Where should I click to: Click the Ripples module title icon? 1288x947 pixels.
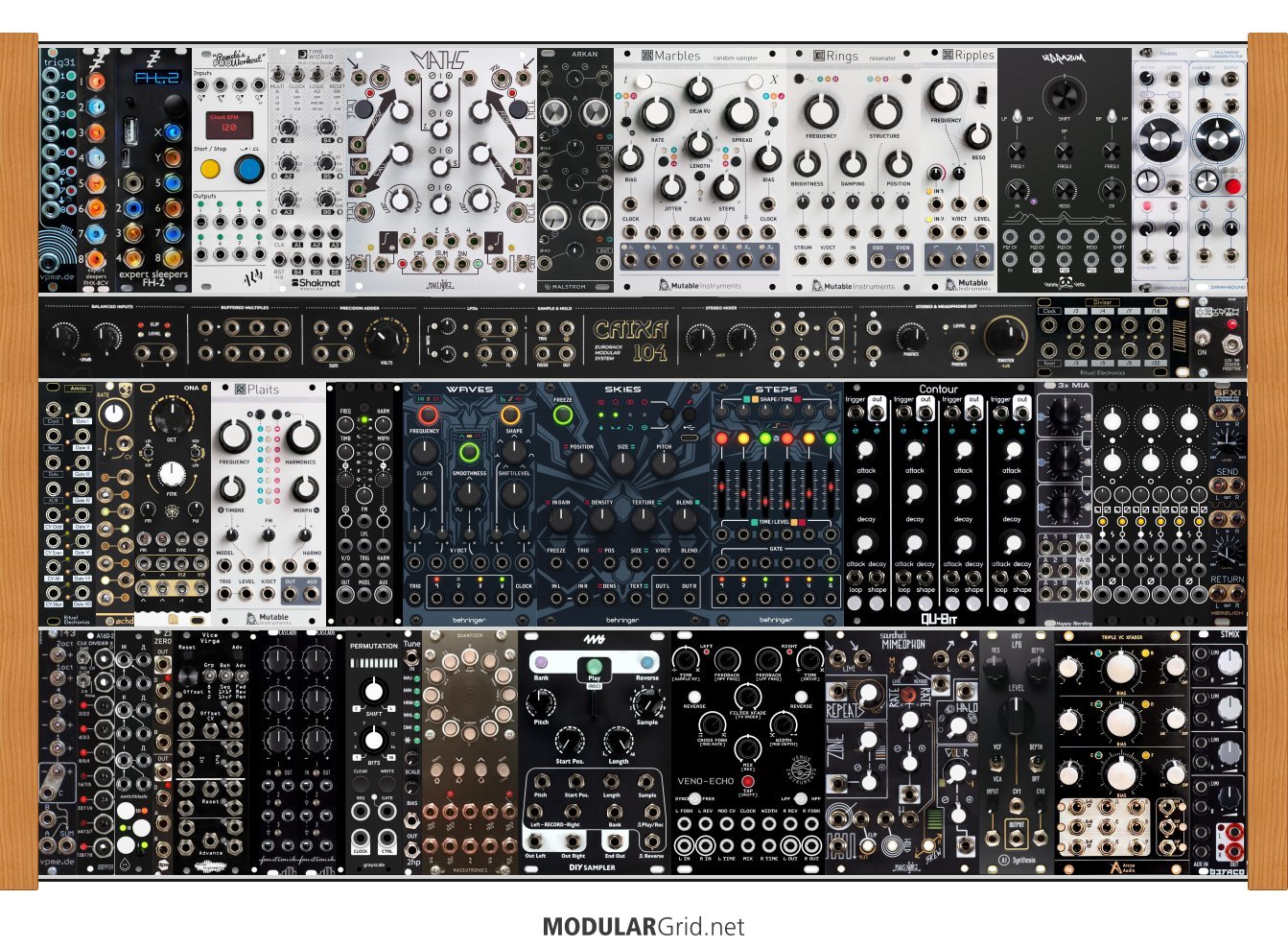coord(948,55)
